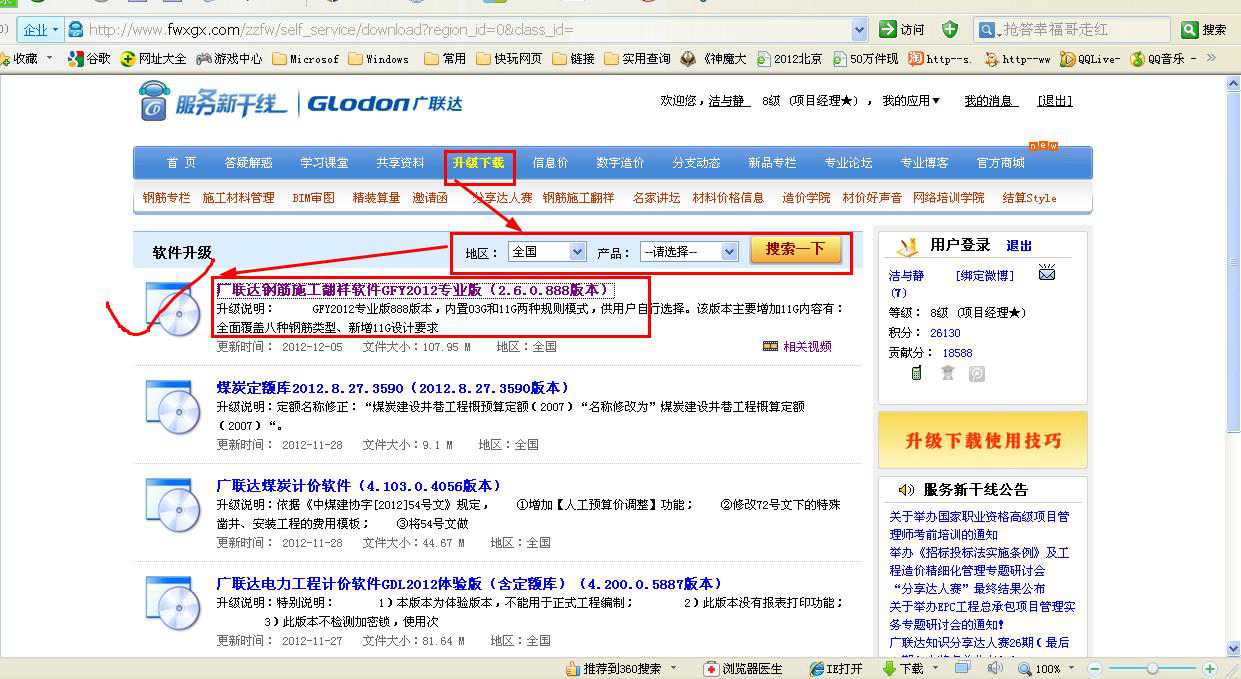Open the 升级下载使用技巧 banner
The height and width of the screenshot is (679, 1241).
tap(983, 440)
